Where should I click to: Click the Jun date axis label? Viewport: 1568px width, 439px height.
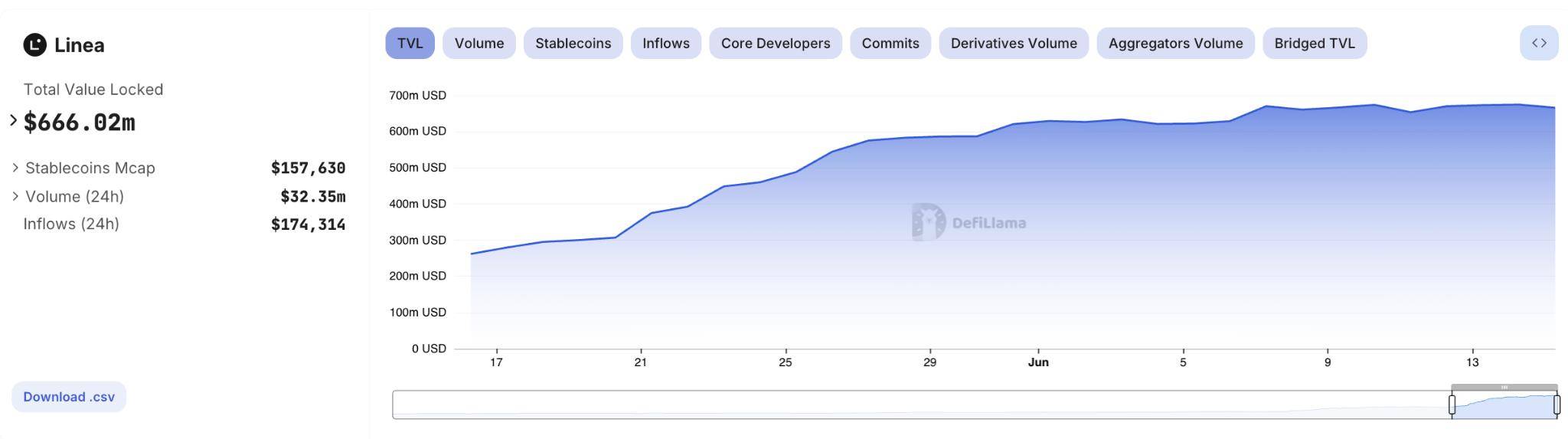point(1038,362)
